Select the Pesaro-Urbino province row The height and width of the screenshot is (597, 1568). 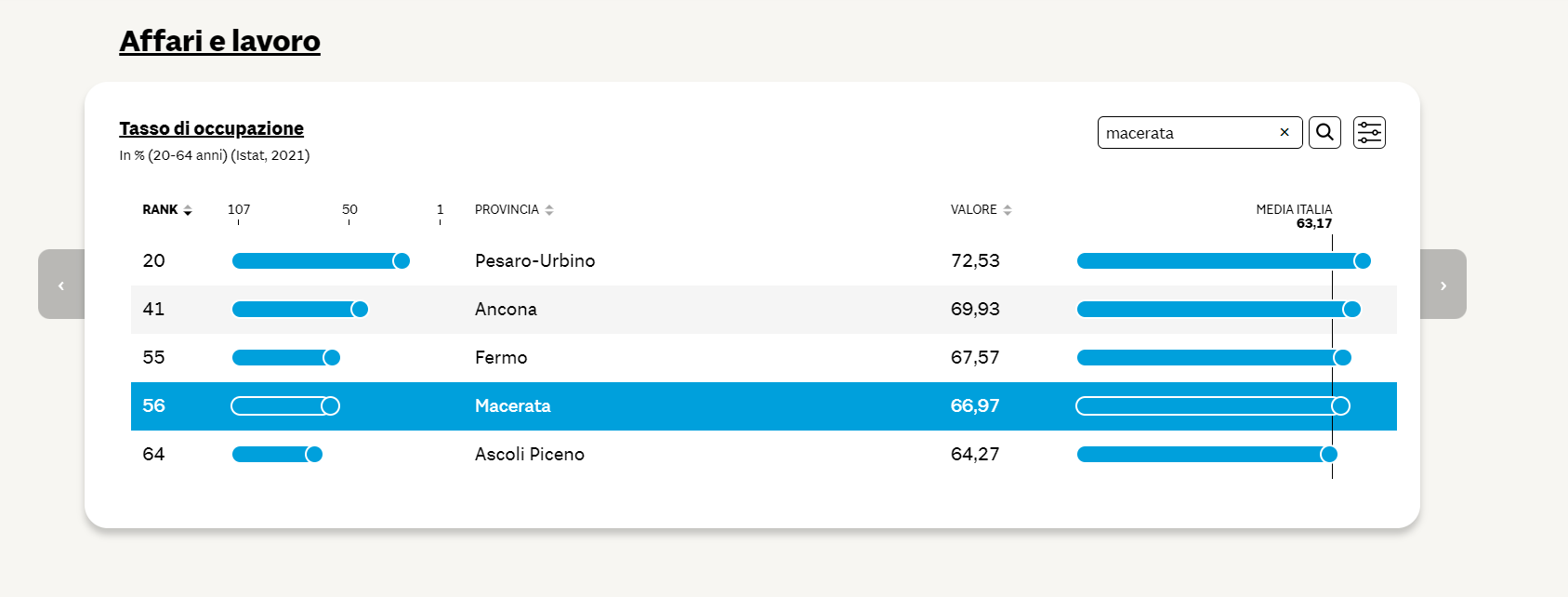click(764, 261)
